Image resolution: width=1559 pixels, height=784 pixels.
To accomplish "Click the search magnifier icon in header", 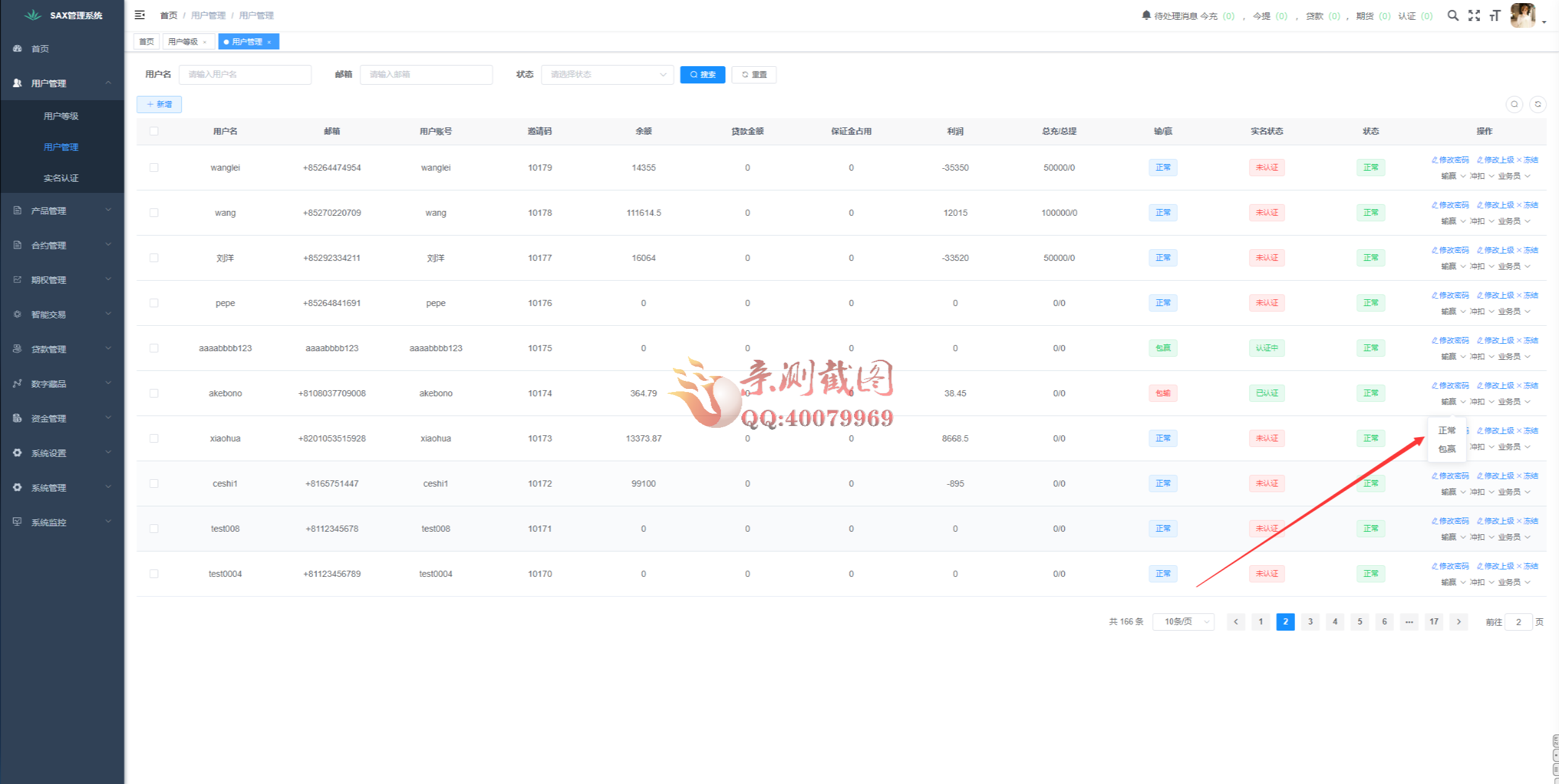I will click(1453, 15).
